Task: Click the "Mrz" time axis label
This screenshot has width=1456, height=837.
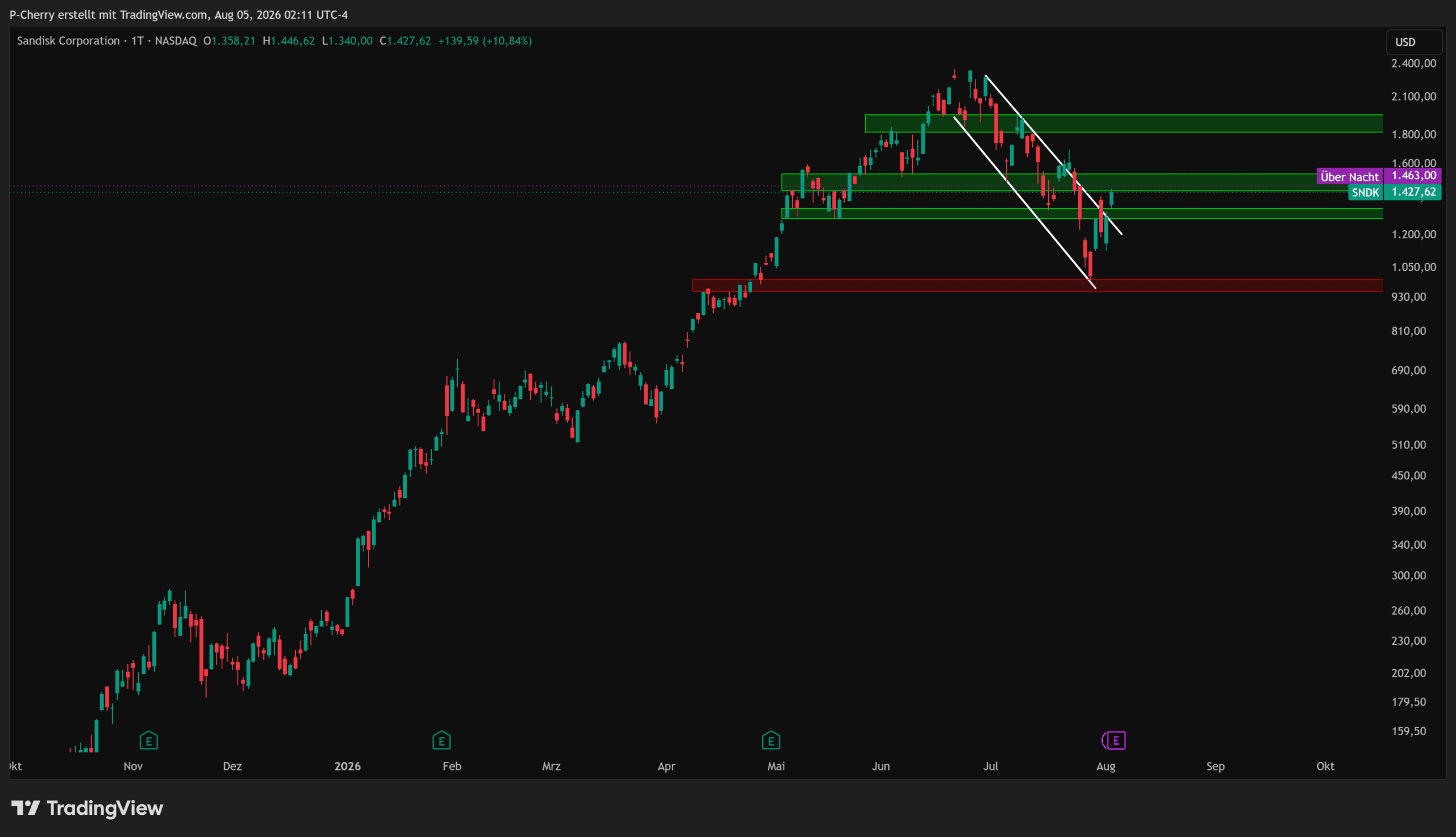Action: click(x=551, y=766)
